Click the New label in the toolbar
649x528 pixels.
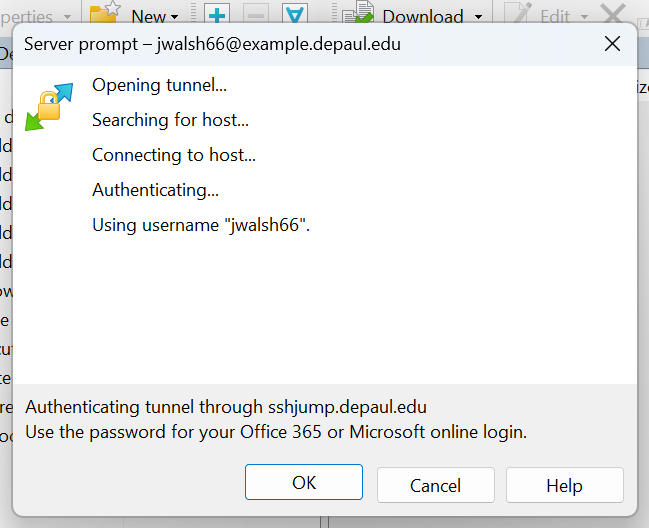click(x=148, y=16)
